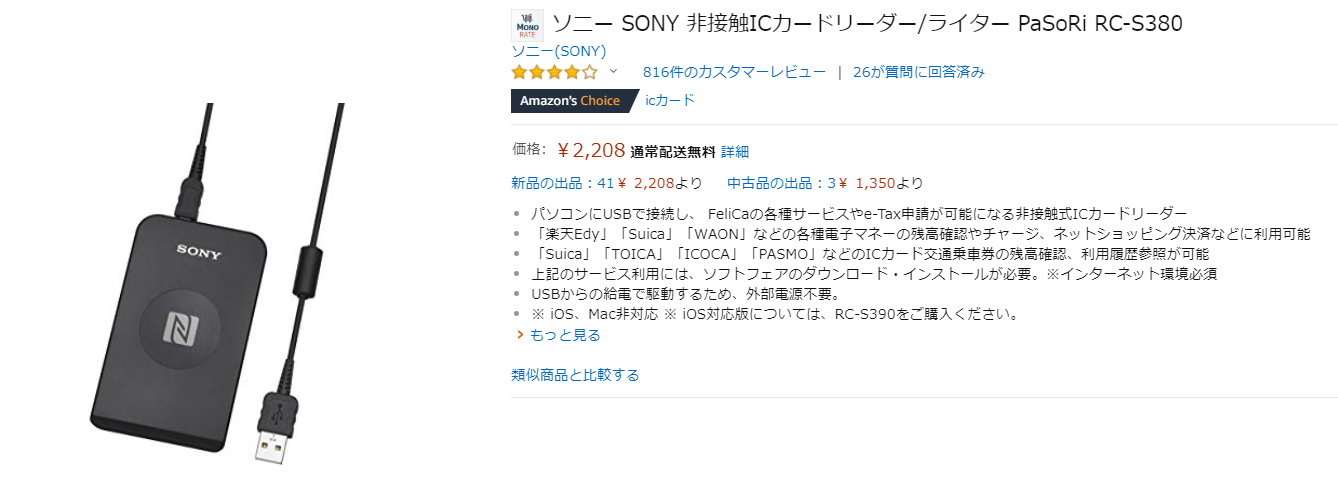Click the 類似商品と比較する link
The width and height of the screenshot is (1338, 478).
click(575, 375)
